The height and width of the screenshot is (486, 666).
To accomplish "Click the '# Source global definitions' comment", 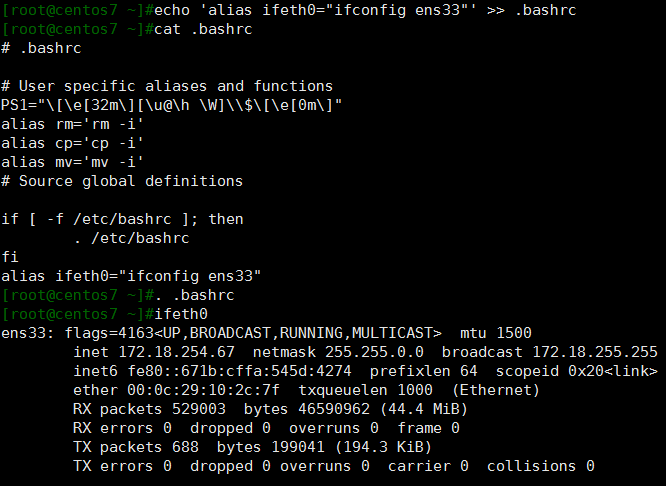I will click(x=122, y=181).
